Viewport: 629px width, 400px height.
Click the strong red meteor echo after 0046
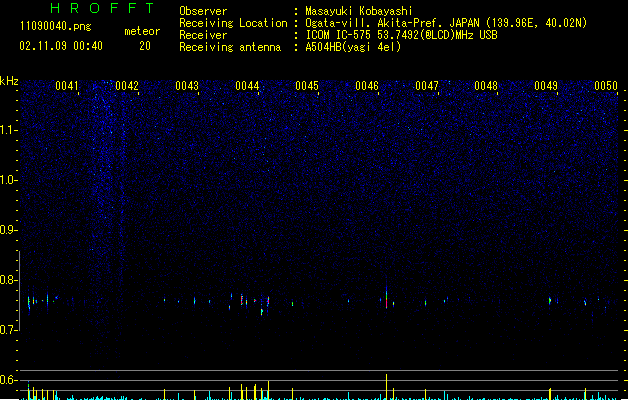tap(386, 299)
